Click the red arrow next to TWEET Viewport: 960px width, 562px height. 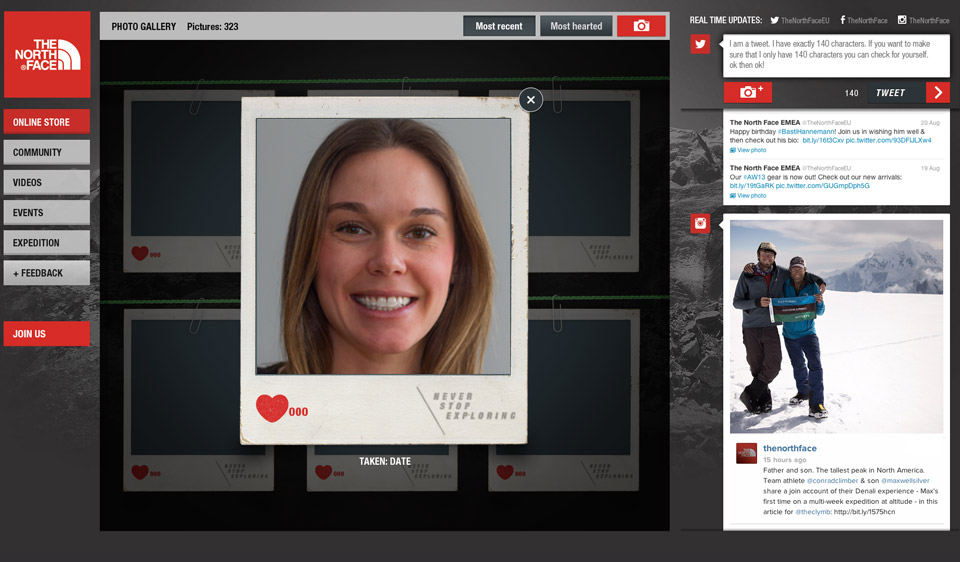pos(938,92)
